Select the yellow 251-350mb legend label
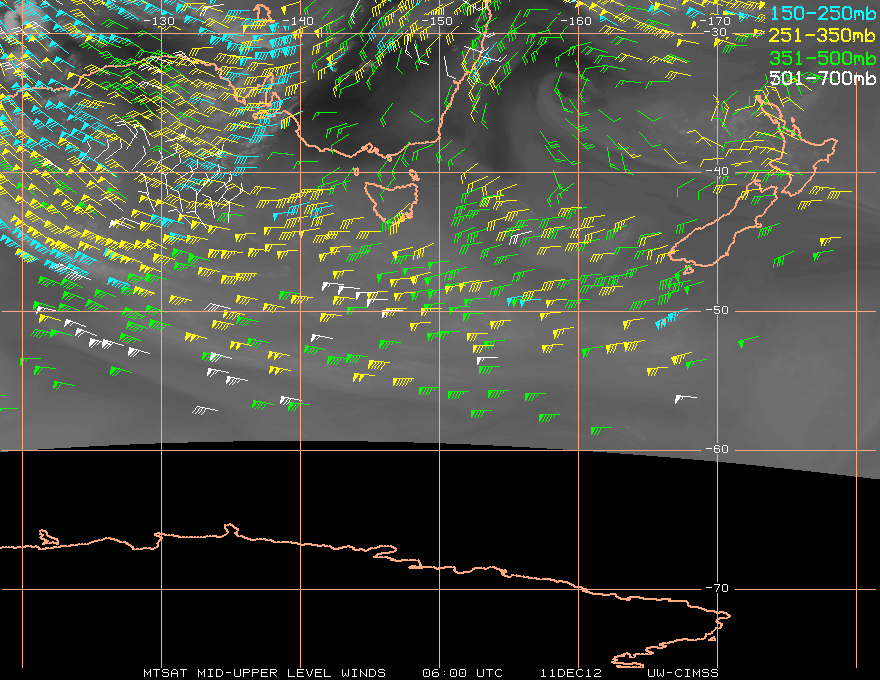 pyautogui.click(x=822, y=35)
